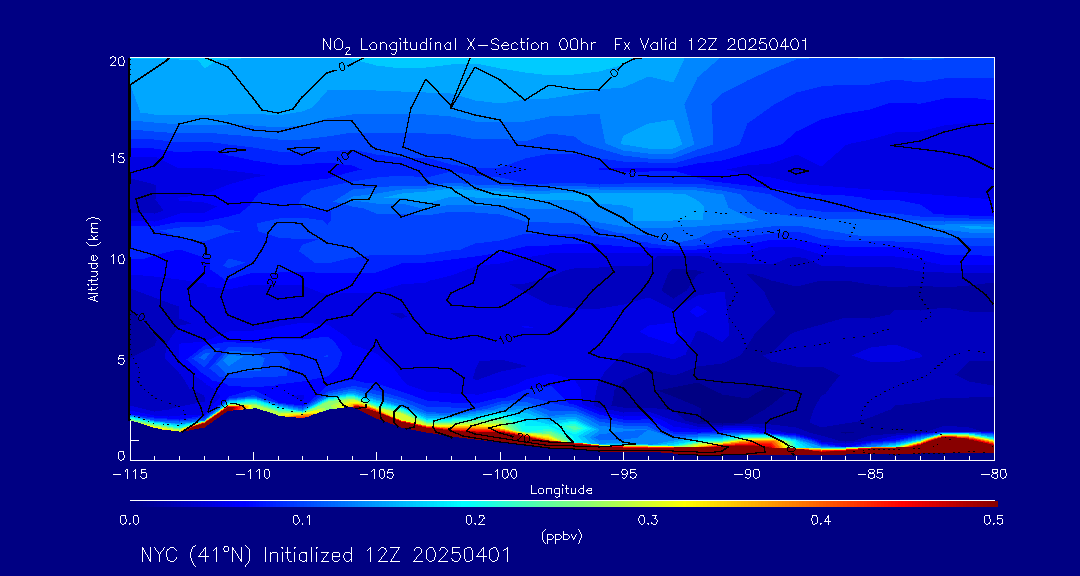Click the altitude axis tick label "10"

116,258
